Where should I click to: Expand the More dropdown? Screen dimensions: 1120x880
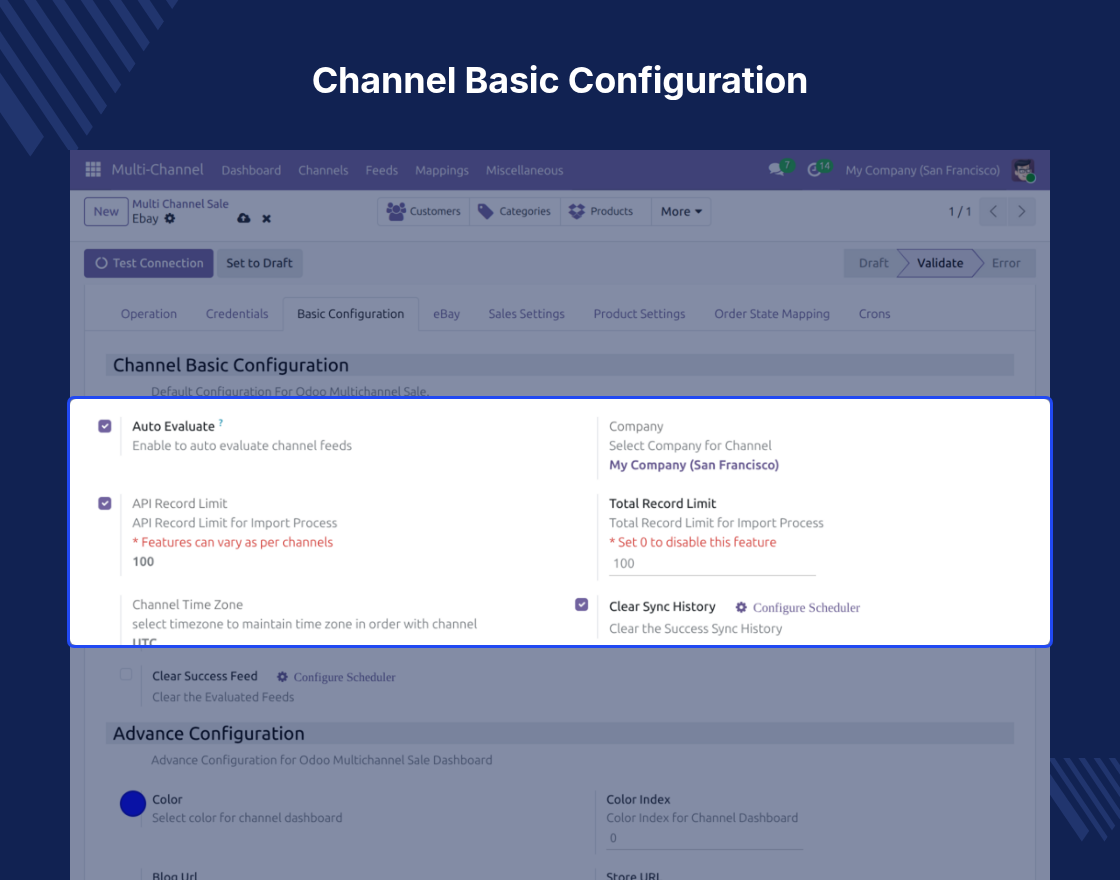pos(681,211)
